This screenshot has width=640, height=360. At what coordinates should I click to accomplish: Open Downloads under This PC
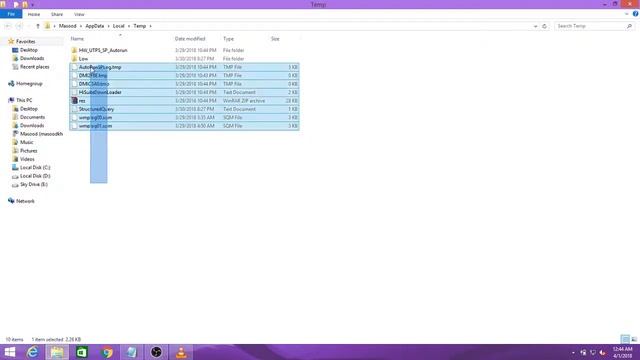pyautogui.click(x=32, y=126)
